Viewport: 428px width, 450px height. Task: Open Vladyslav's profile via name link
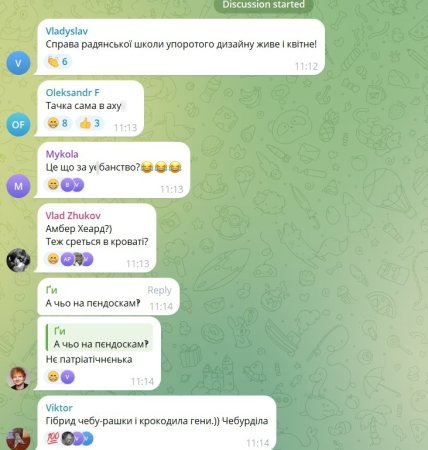click(x=67, y=31)
